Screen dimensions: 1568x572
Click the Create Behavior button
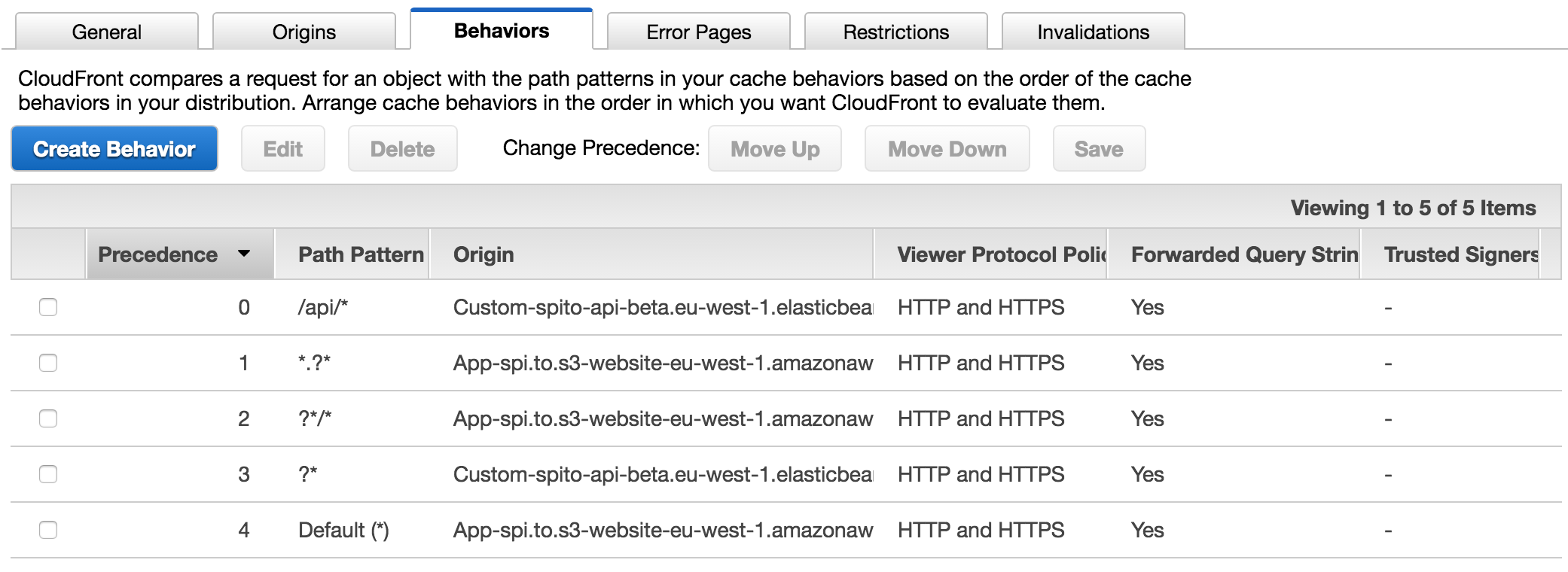[x=114, y=149]
